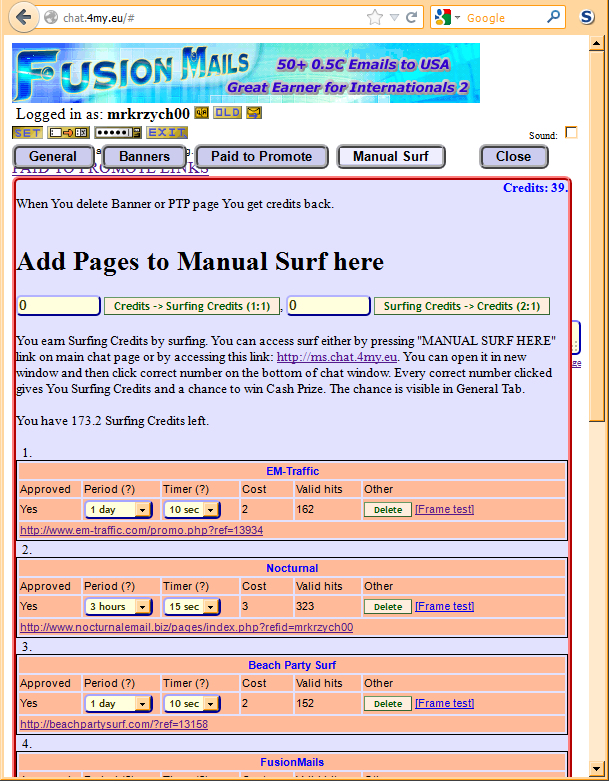
Task: Click the Fusion Mails banner ad
Action: click(x=246, y=73)
